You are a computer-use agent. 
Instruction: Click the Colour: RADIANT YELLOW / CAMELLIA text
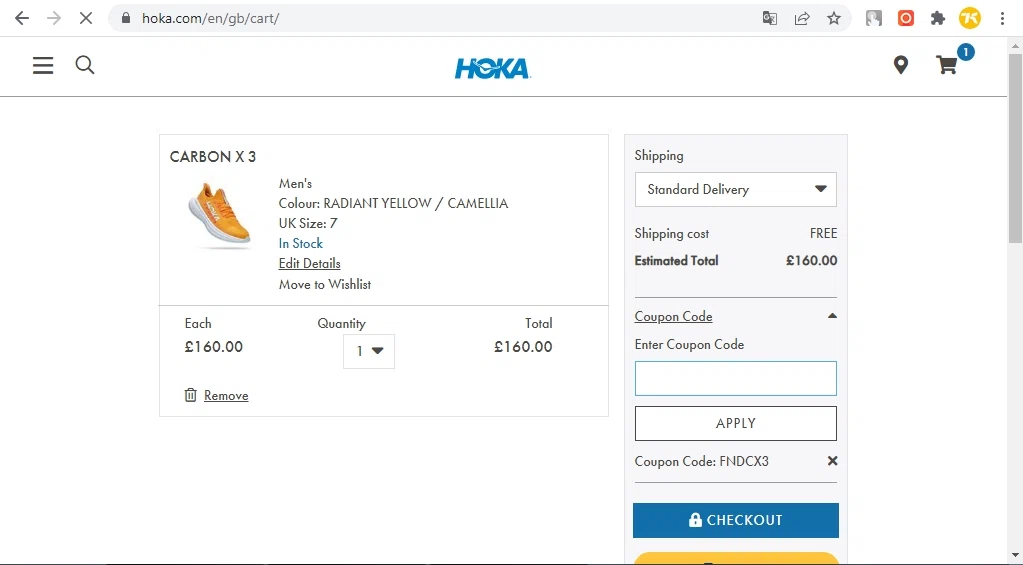click(x=393, y=204)
